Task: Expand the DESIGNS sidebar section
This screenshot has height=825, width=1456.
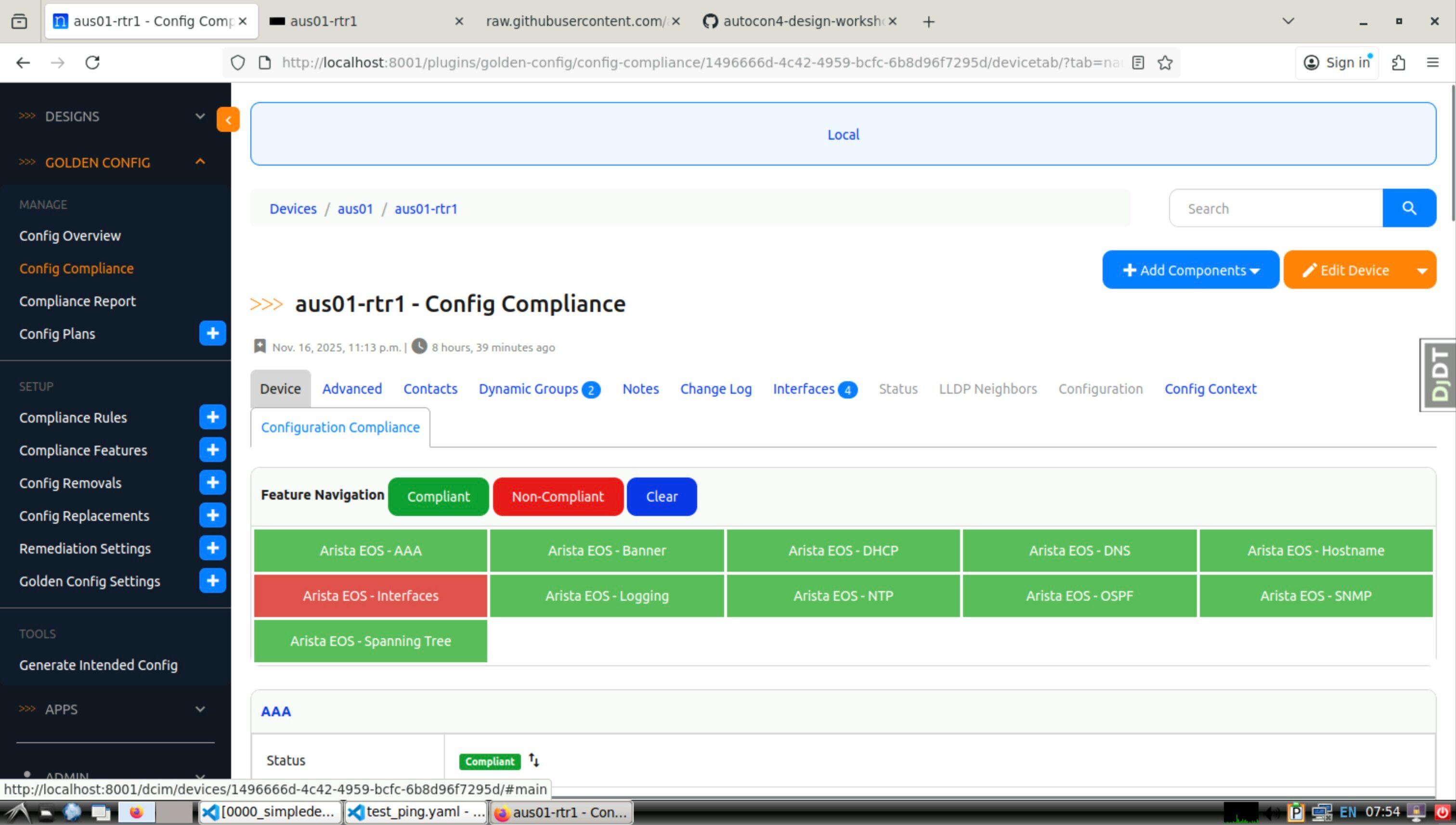Action: pos(113,116)
